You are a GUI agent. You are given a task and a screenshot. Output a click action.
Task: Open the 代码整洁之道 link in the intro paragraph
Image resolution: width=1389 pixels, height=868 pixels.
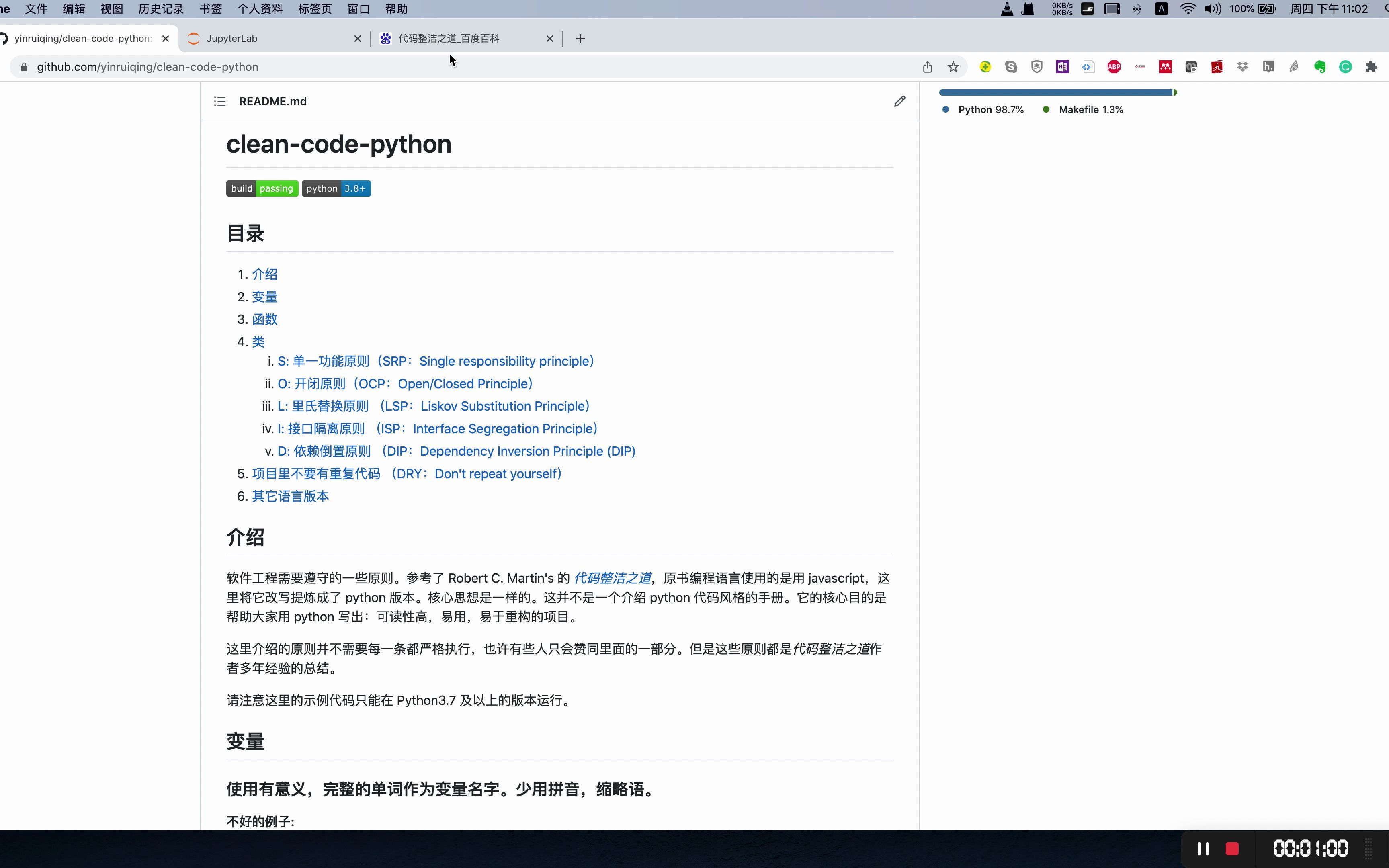pos(613,578)
